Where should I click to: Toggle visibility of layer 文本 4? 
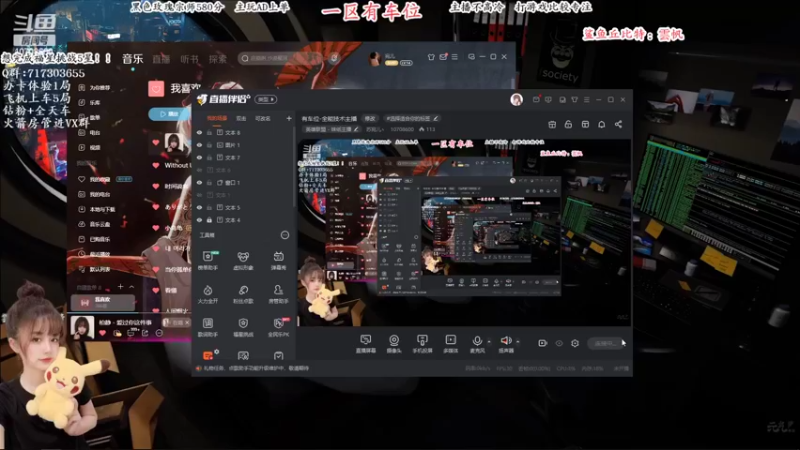click(x=199, y=220)
